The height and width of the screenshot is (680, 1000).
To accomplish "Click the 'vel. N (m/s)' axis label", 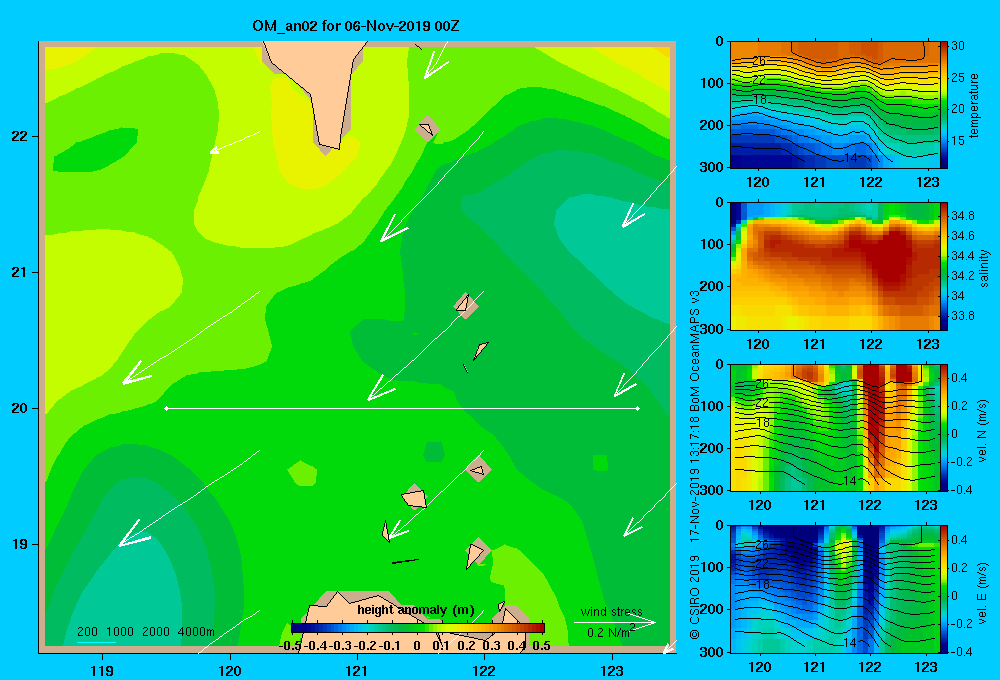I will (x=983, y=431).
